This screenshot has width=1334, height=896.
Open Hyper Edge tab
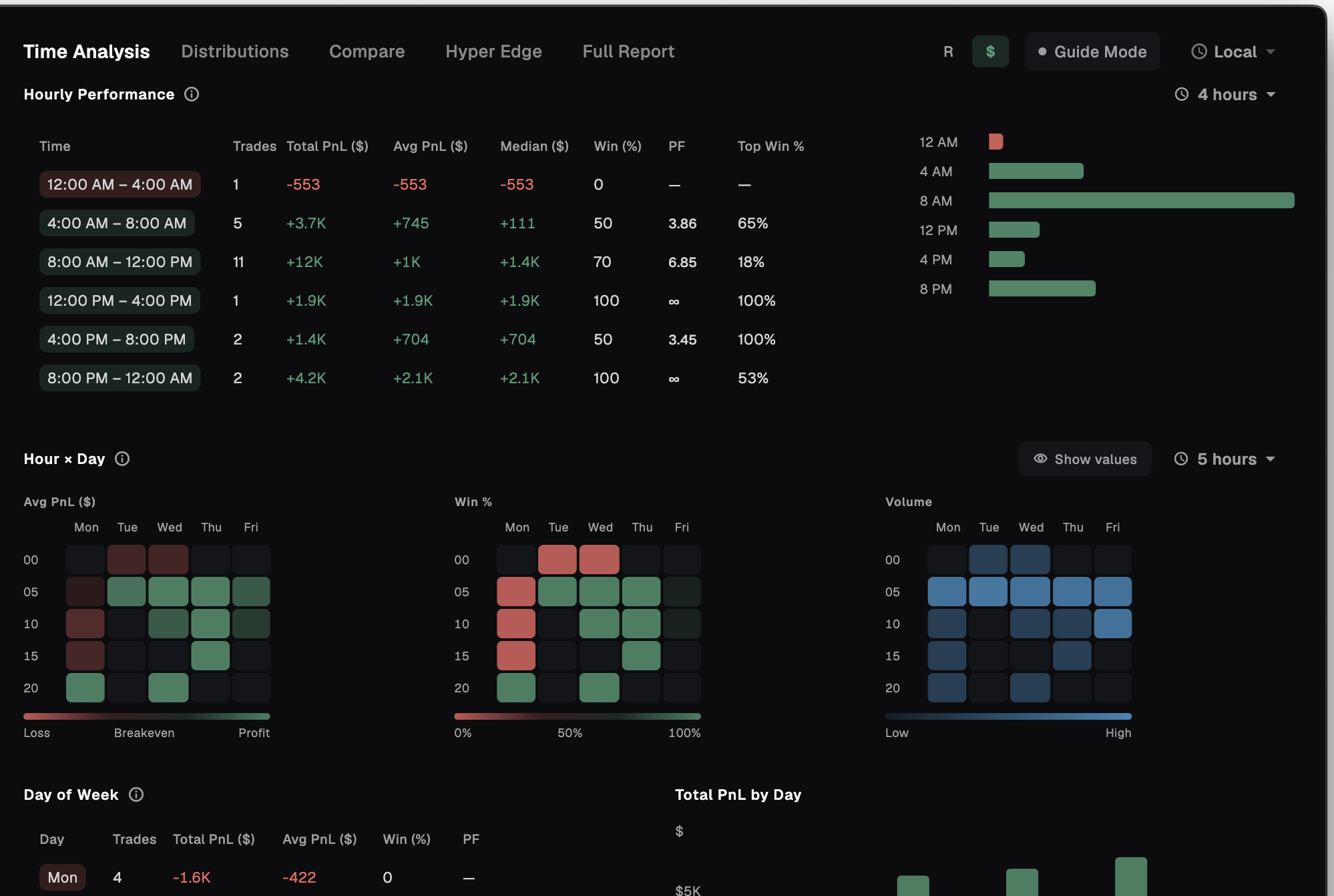(x=493, y=51)
